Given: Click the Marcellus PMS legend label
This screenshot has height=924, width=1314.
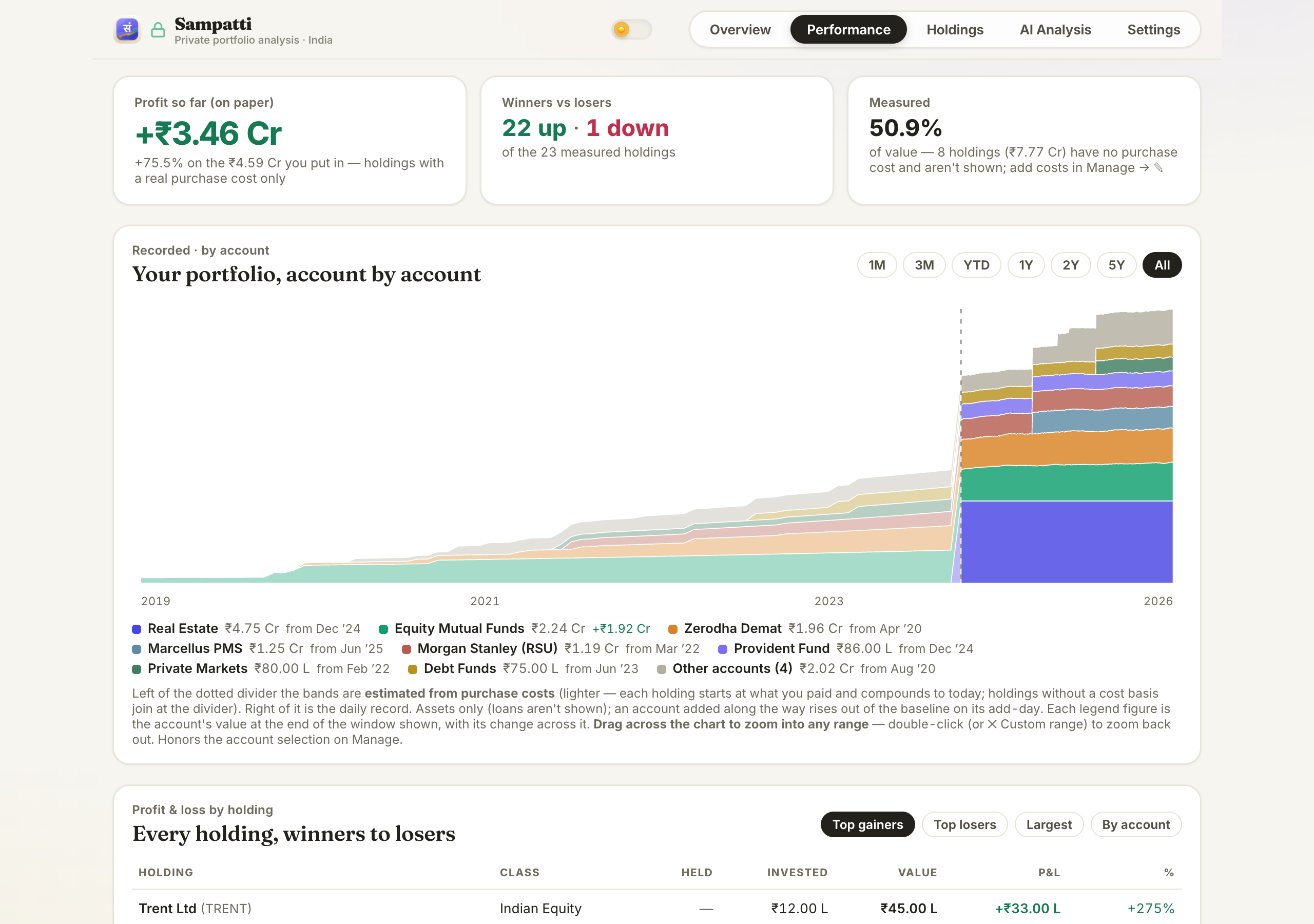Looking at the screenshot, I should pyautogui.click(x=195, y=649).
